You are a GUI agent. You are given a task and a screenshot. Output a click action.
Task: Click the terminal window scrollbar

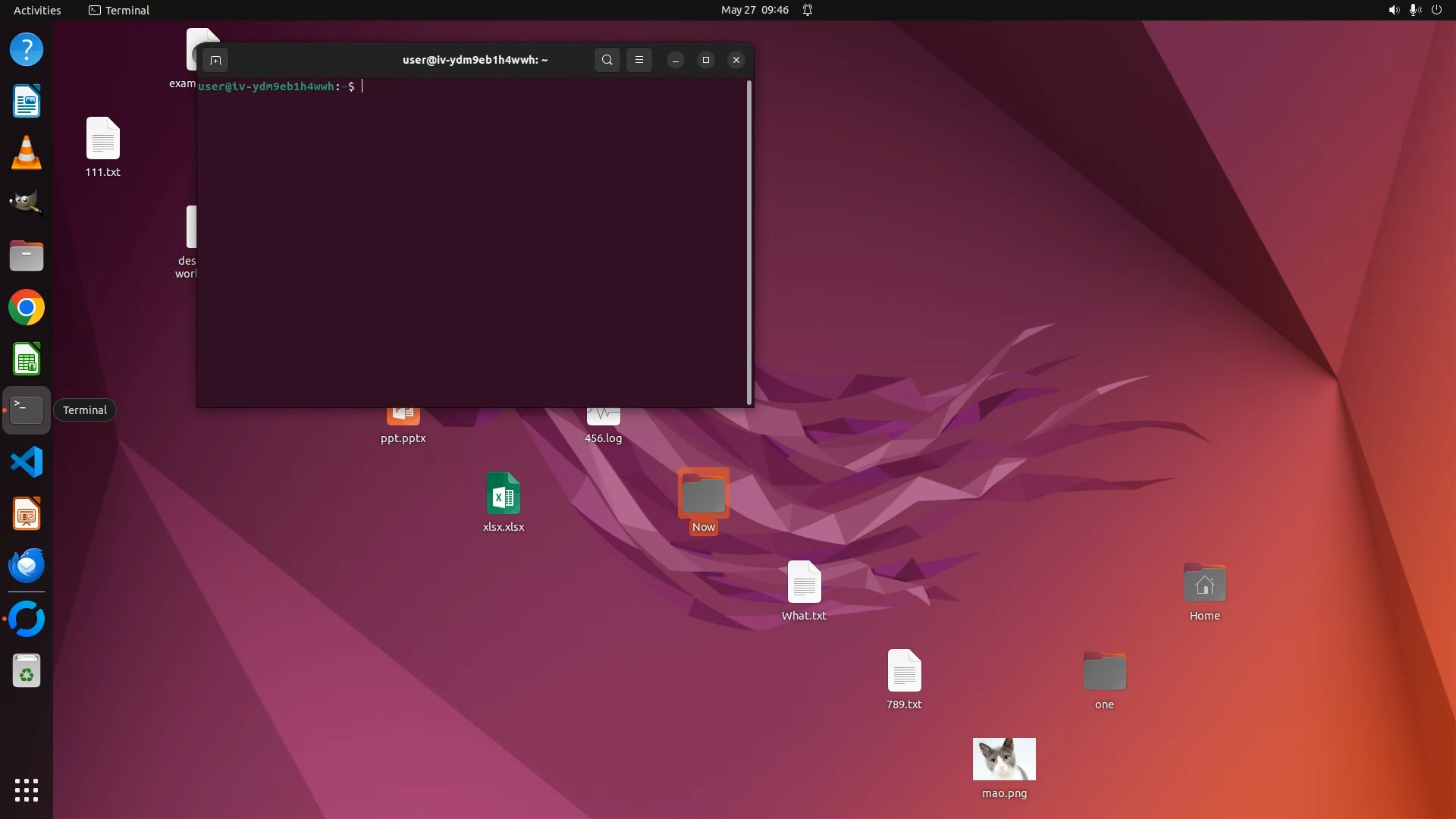click(x=749, y=243)
